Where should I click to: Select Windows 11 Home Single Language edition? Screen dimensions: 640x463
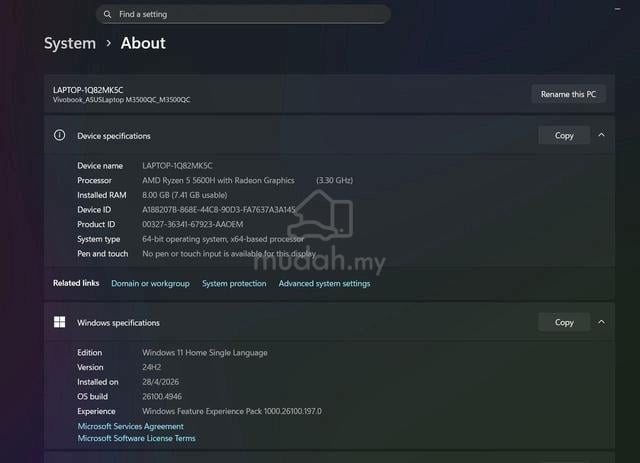coord(205,353)
